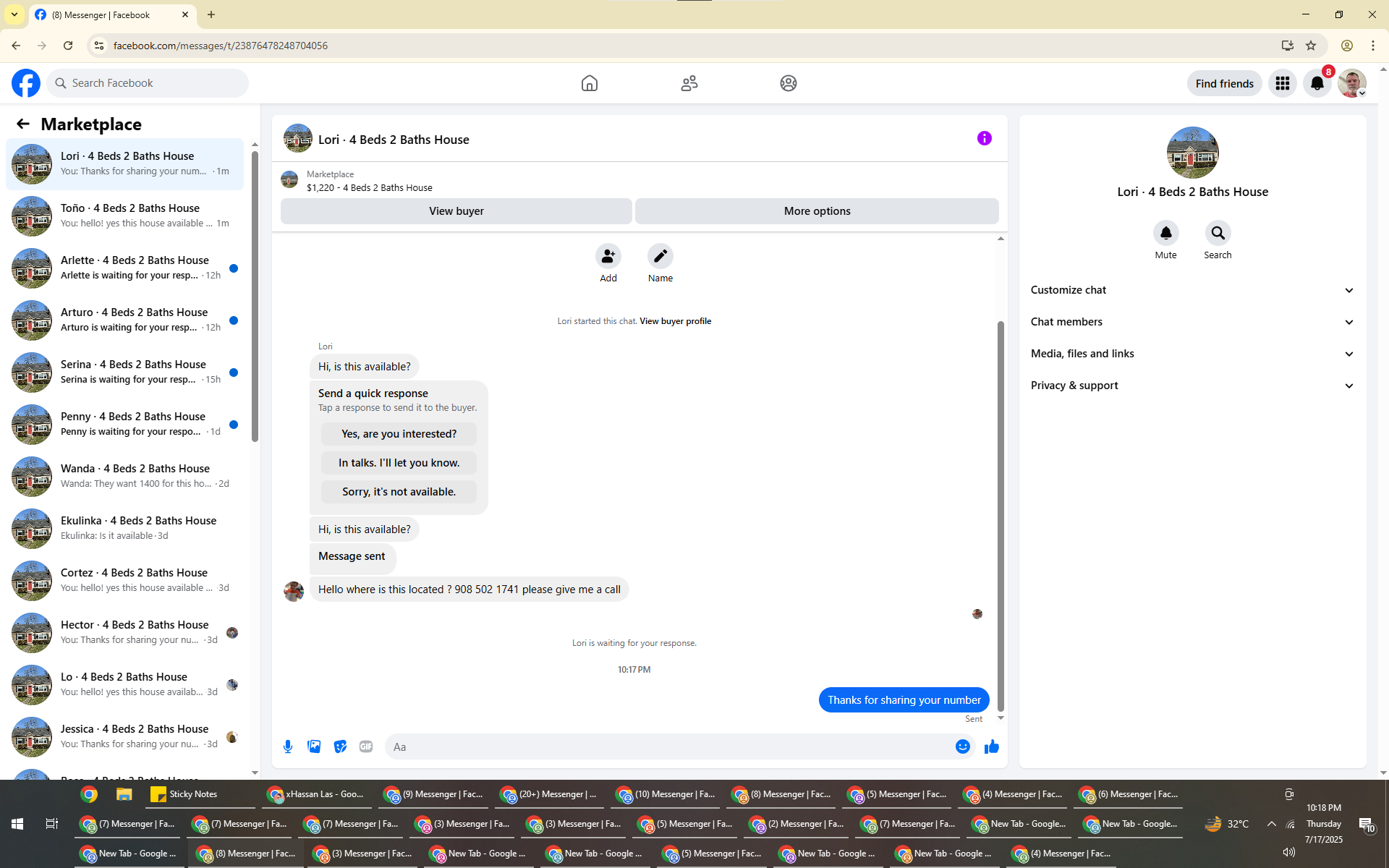Open Hector 4 Beds 2 Baths conversation
The width and height of the screenshot is (1389, 868).
point(124,632)
